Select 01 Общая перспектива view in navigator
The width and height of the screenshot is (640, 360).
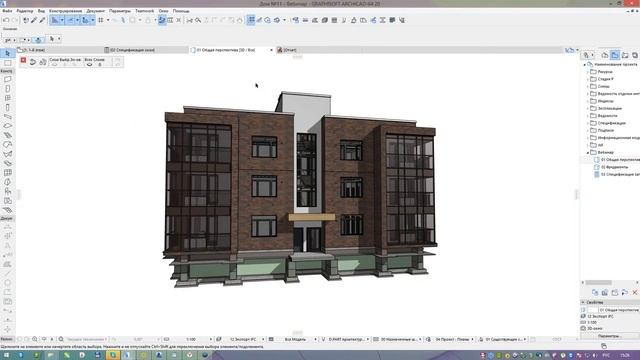click(x=617, y=160)
